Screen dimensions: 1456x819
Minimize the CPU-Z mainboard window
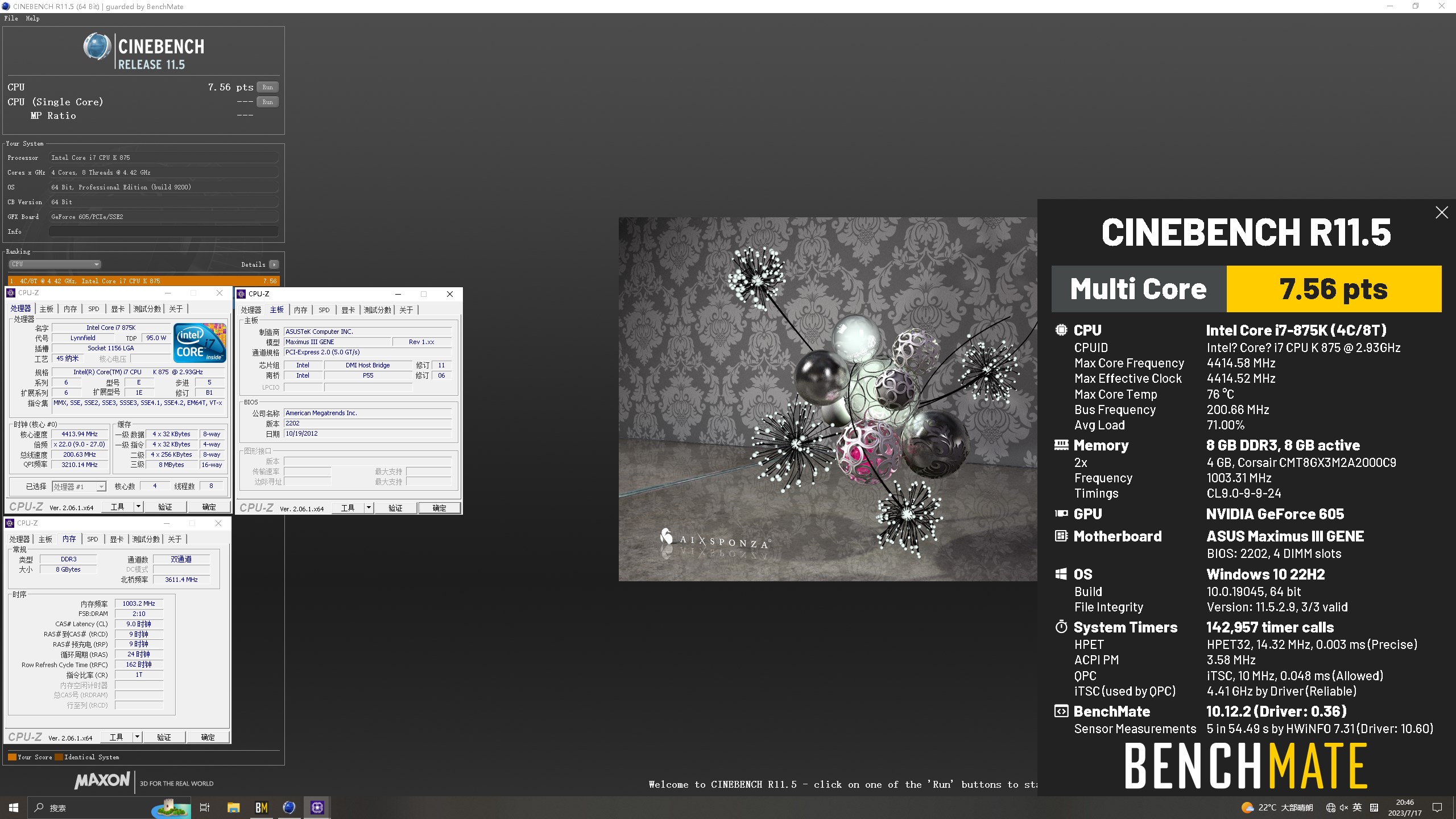pyautogui.click(x=398, y=294)
